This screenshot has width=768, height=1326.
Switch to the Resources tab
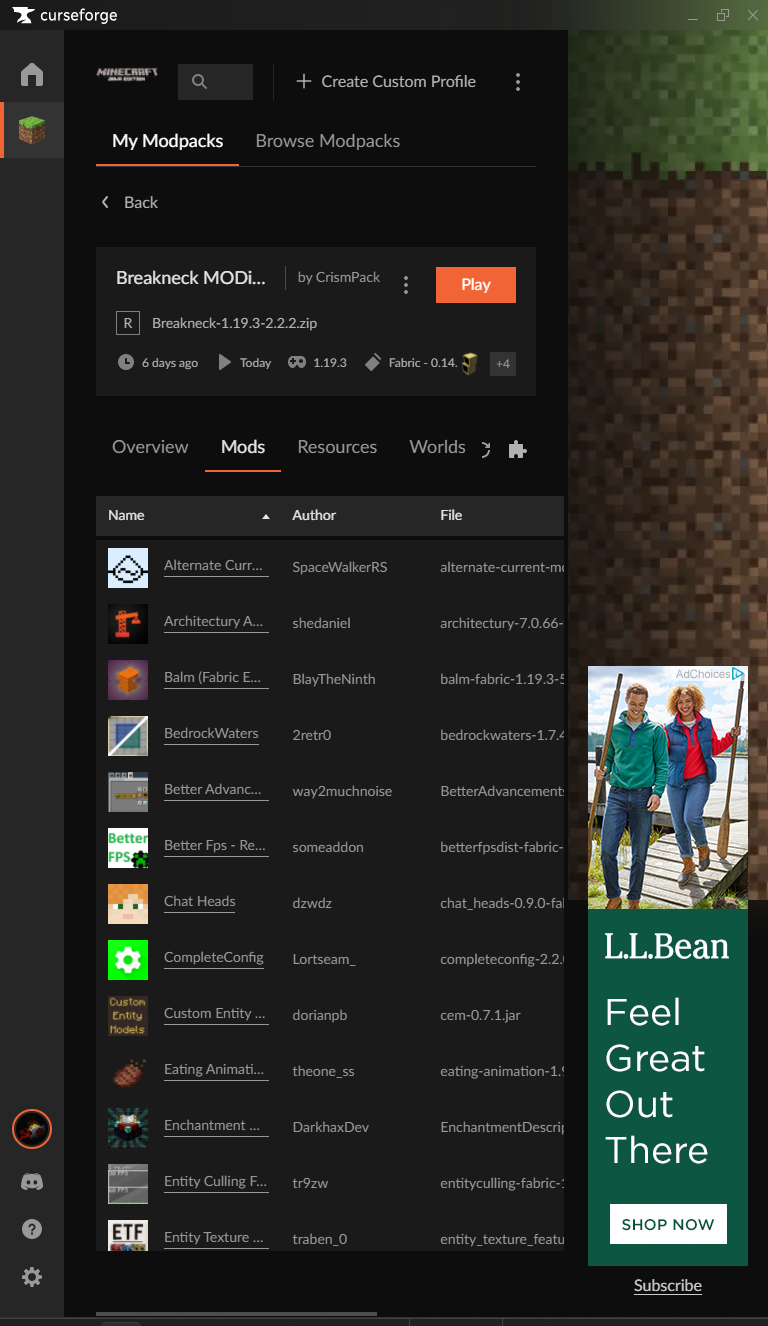[x=337, y=447]
